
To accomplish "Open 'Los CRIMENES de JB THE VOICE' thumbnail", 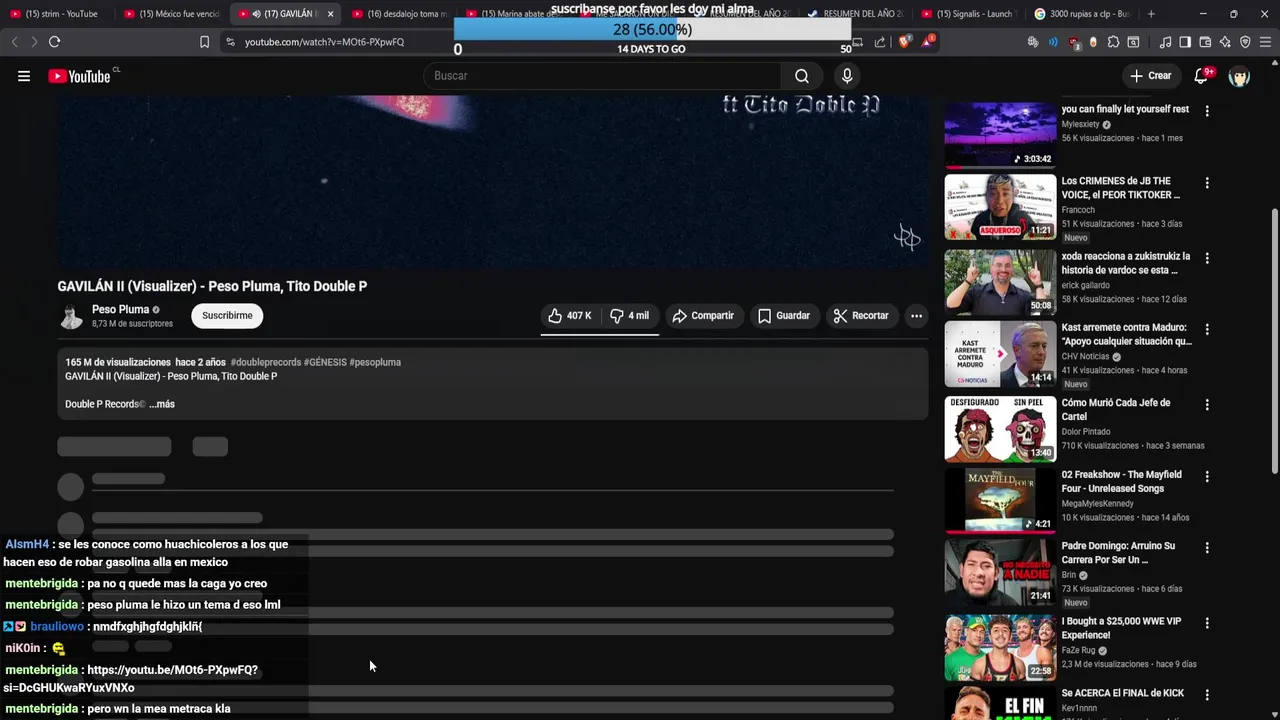I will tap(1000, 207).
